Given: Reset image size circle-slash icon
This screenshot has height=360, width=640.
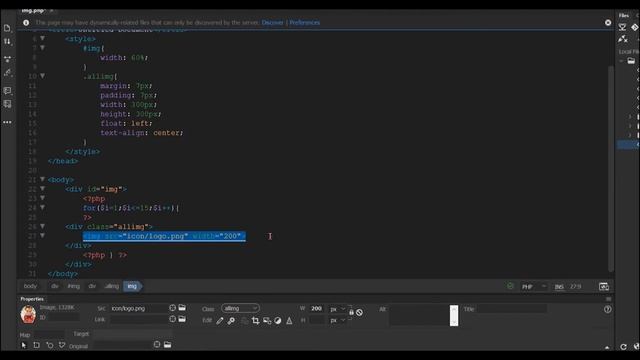Looking at the screenshot, I should click(x=359, y=313).
